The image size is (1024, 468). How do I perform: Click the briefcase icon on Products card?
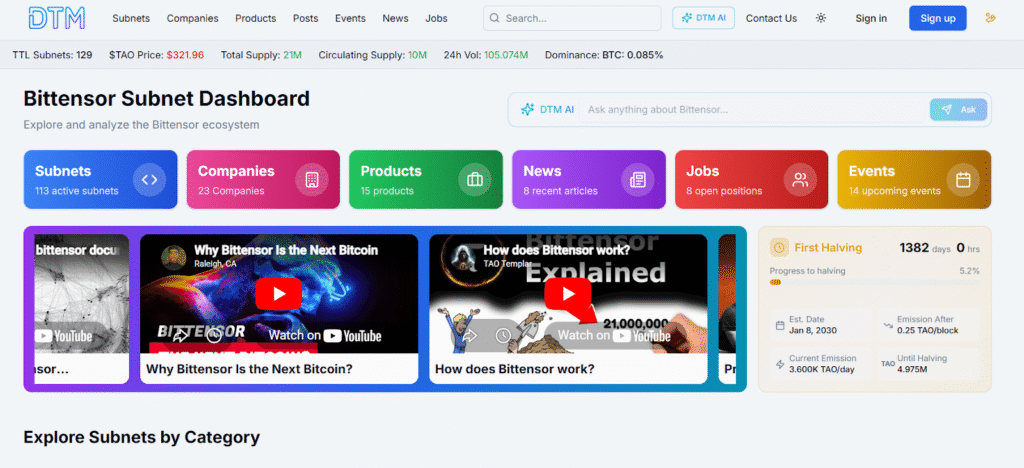(x=474, y=180)
